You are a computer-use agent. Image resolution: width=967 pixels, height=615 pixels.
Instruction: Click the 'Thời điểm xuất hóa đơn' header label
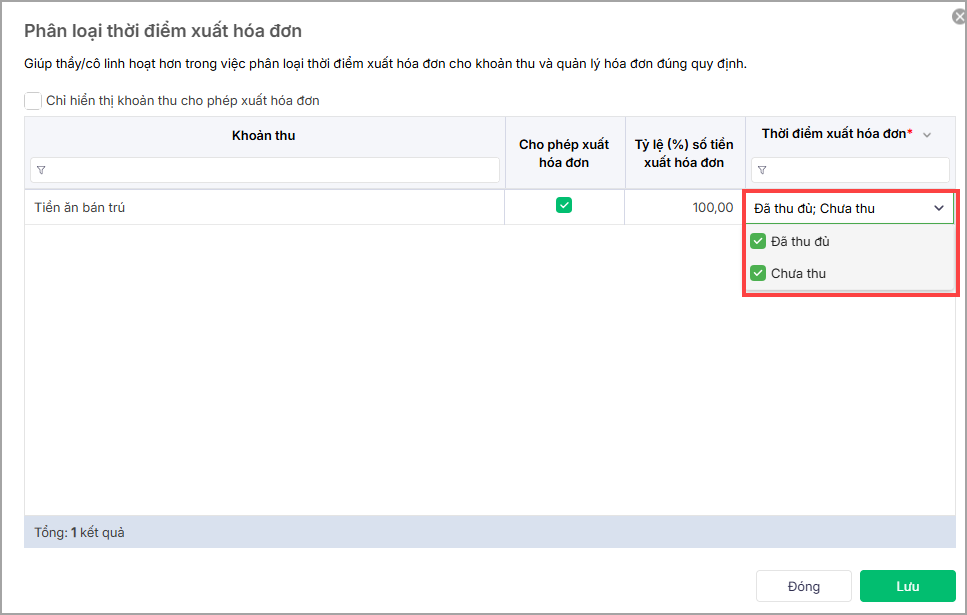(836, 134)
